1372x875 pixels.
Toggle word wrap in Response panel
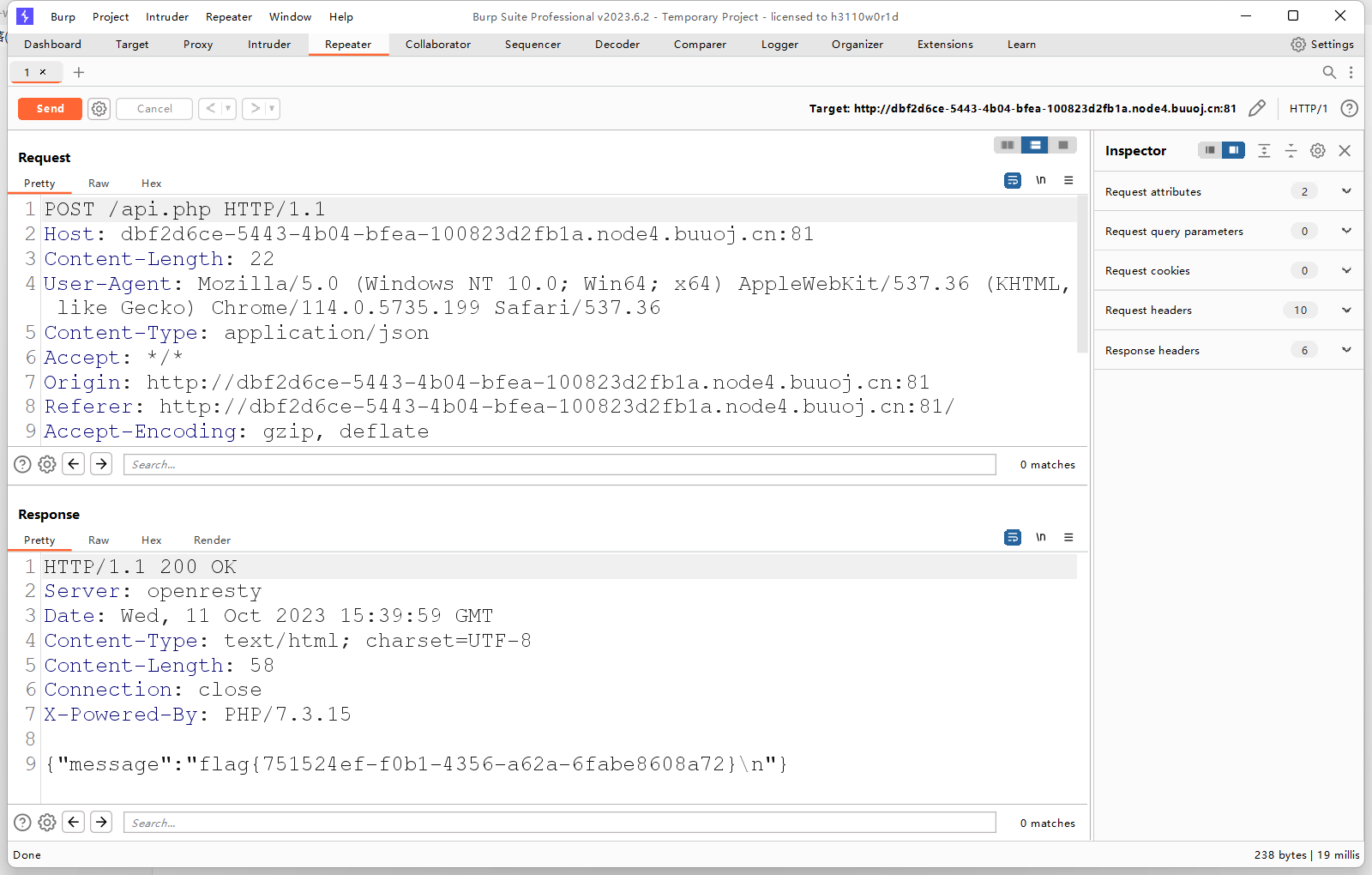(x=1013, y=537)
